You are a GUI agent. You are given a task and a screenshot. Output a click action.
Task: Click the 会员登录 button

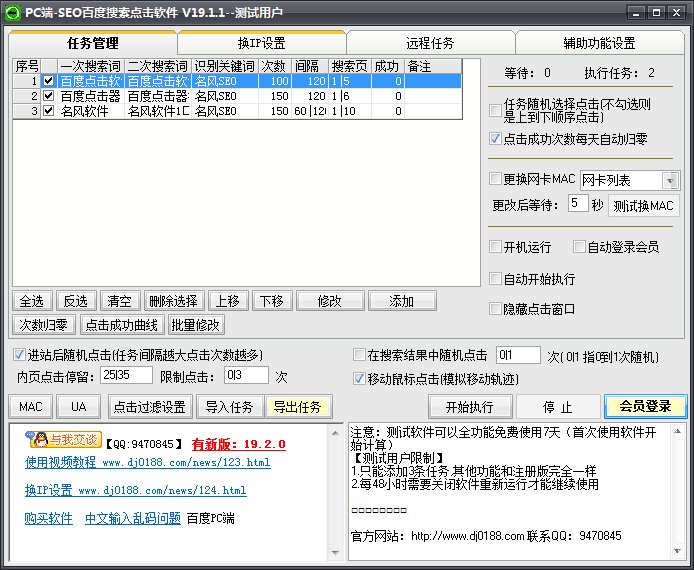(645, 407)
